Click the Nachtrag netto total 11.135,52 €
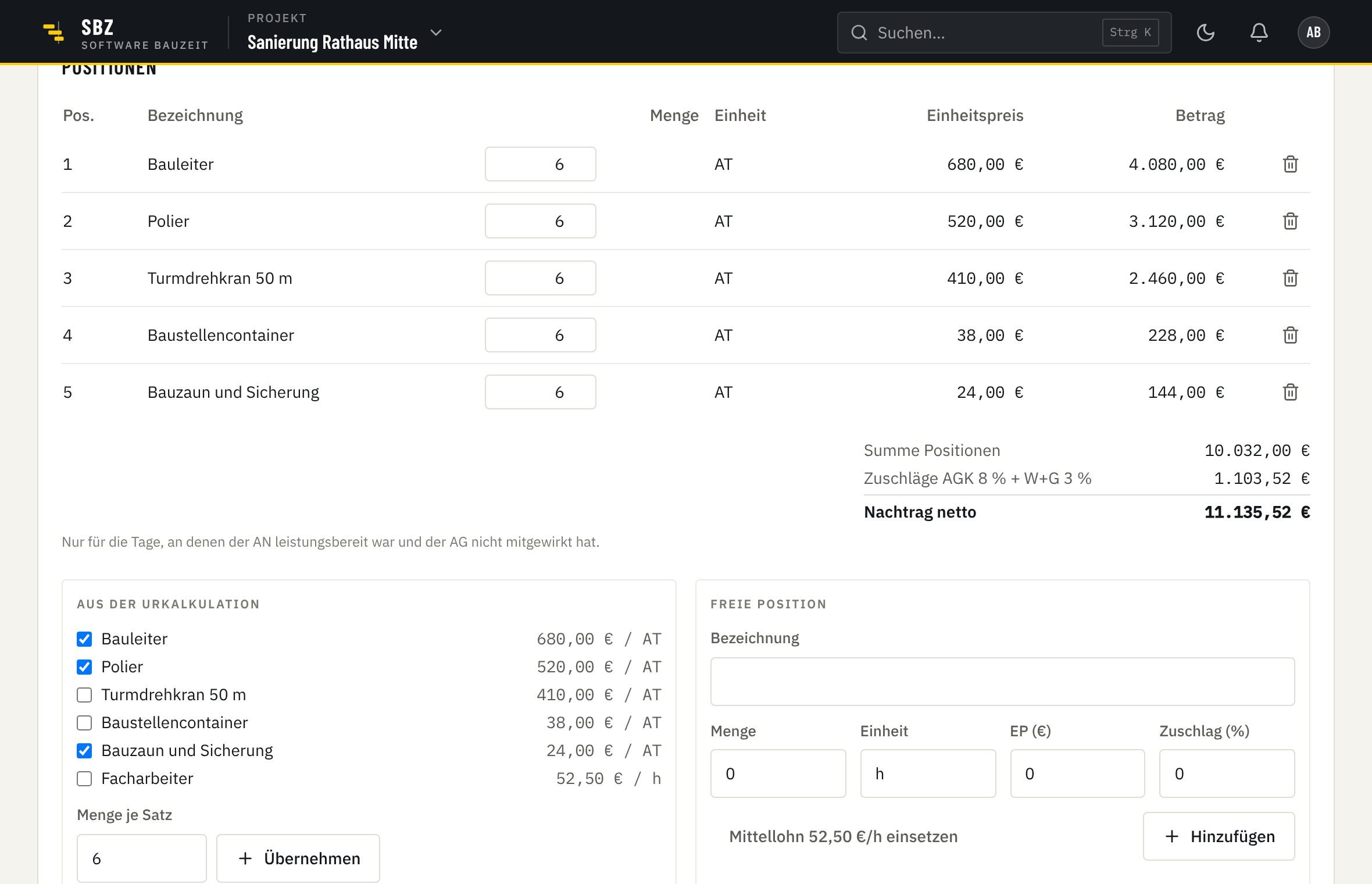The width and height of the screenshot is (1372, 884). click(x=1257, y=512)
